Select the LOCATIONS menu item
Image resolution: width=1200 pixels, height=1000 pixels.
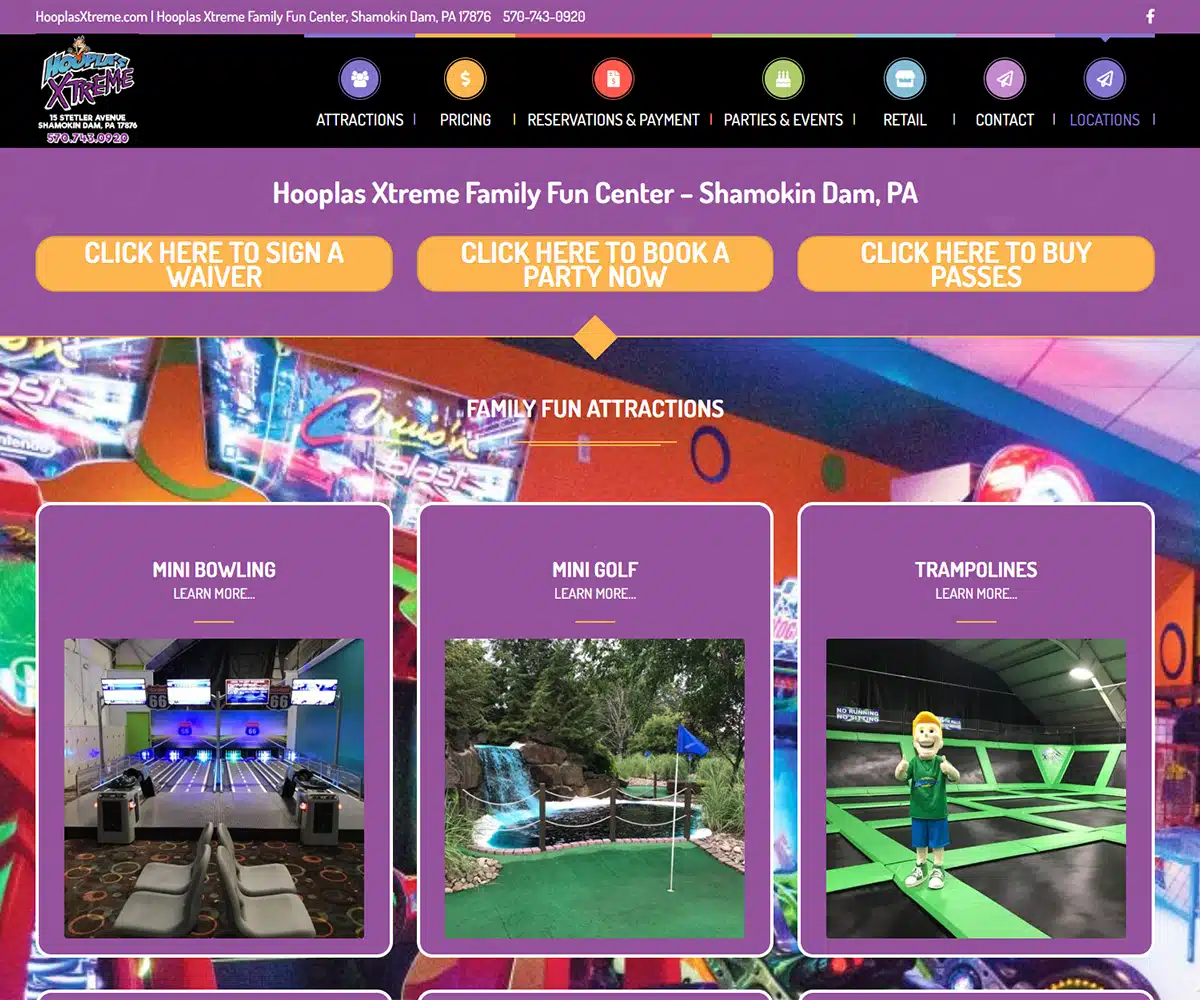[1105, 120]
